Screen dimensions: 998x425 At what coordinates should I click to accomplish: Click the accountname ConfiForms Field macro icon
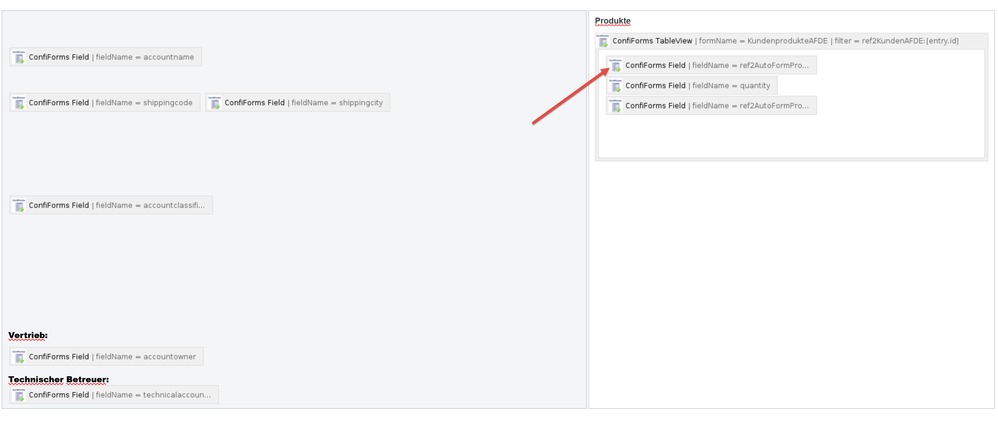tap(18, 57)
